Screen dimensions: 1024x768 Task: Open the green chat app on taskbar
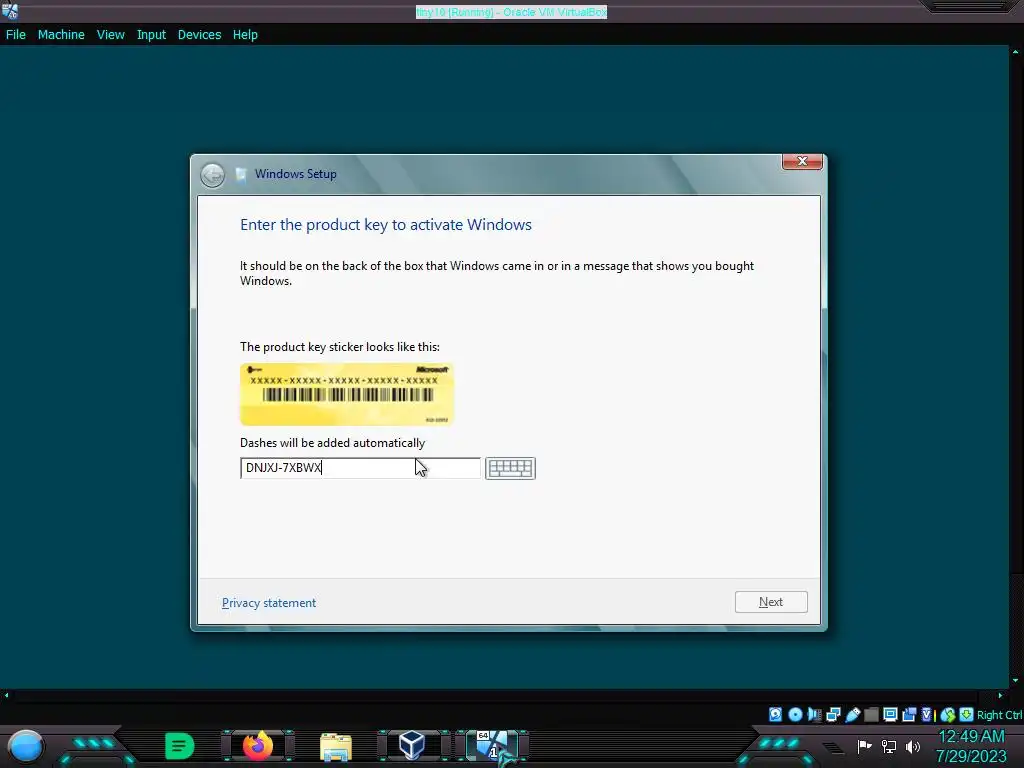click(x=180, y=746)
